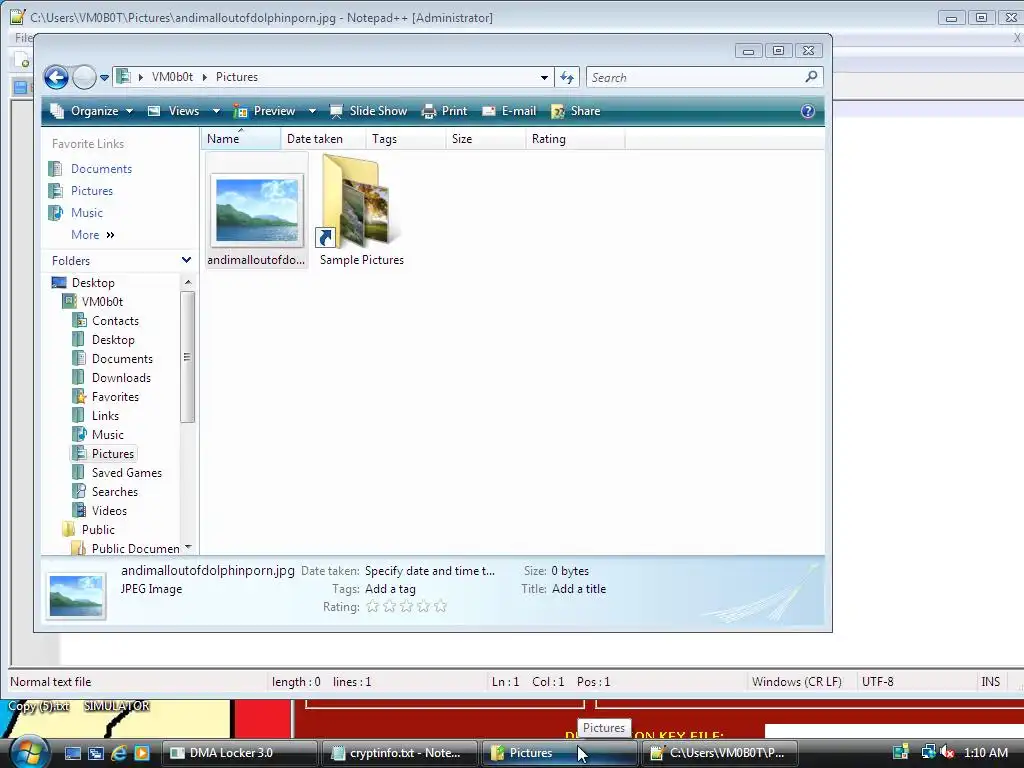Select Documents in folder tree
This screenshot has height=768, width=1024.
click(x=122, y=359)
